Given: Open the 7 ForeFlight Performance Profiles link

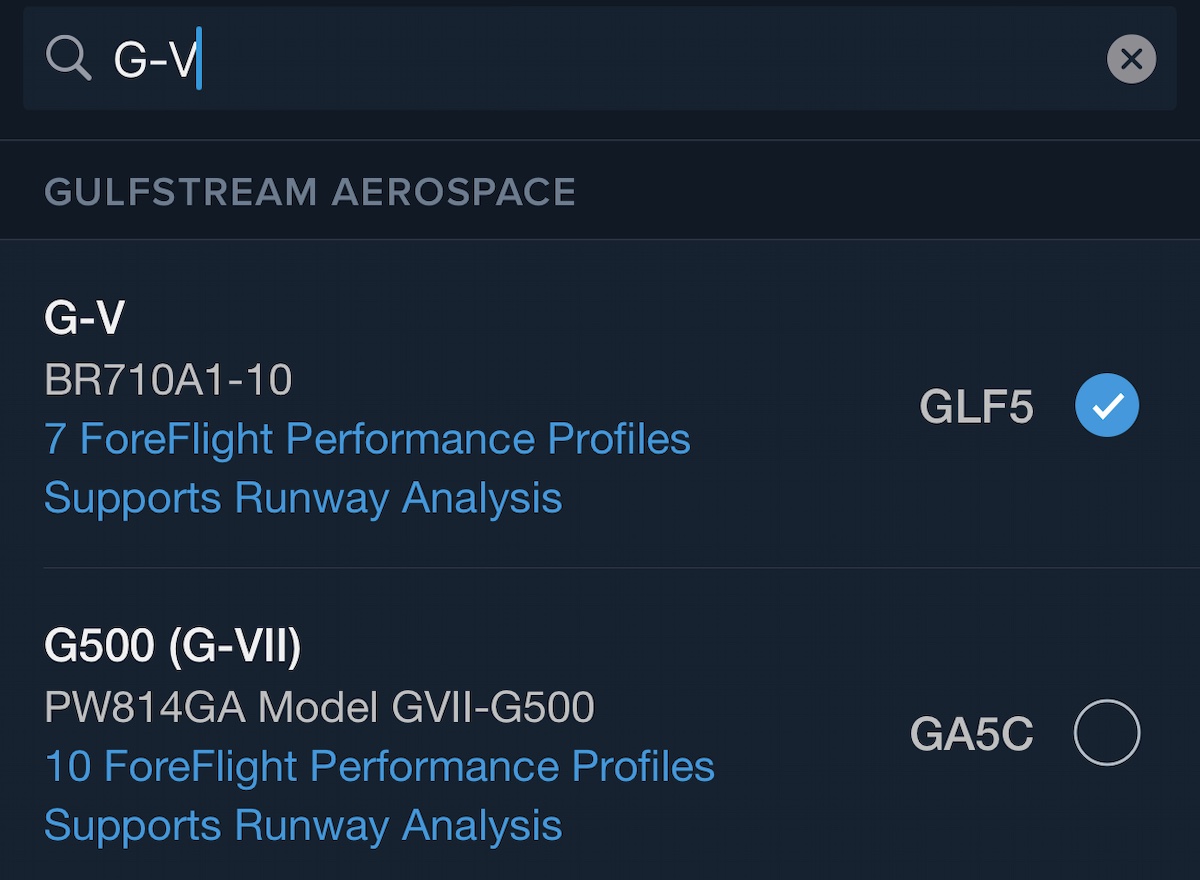Looking at the screenshot, I should 367,439.
